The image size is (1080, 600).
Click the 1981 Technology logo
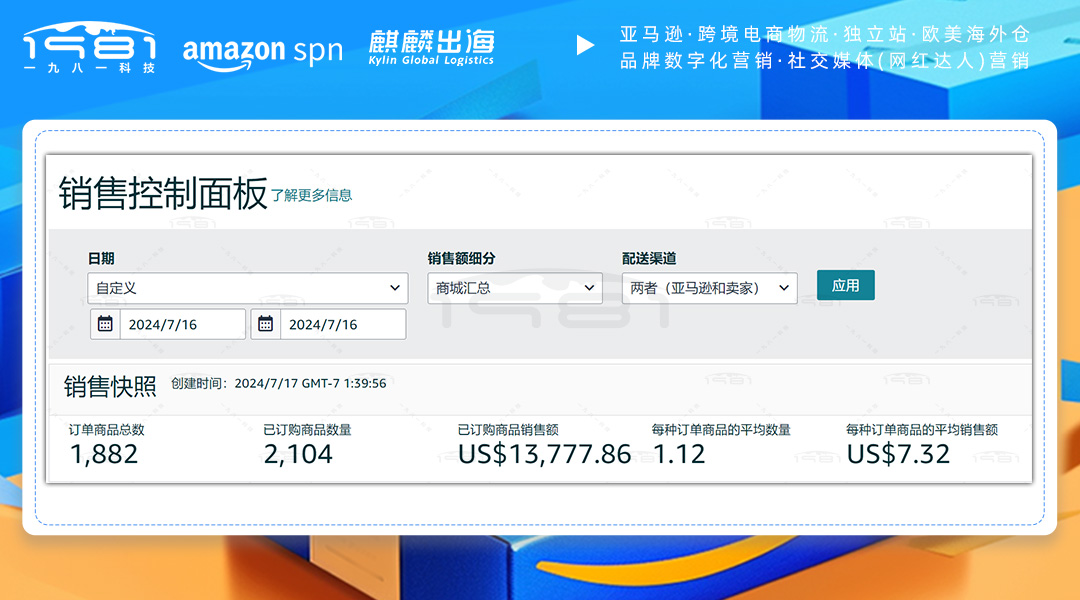click(90, 48)
